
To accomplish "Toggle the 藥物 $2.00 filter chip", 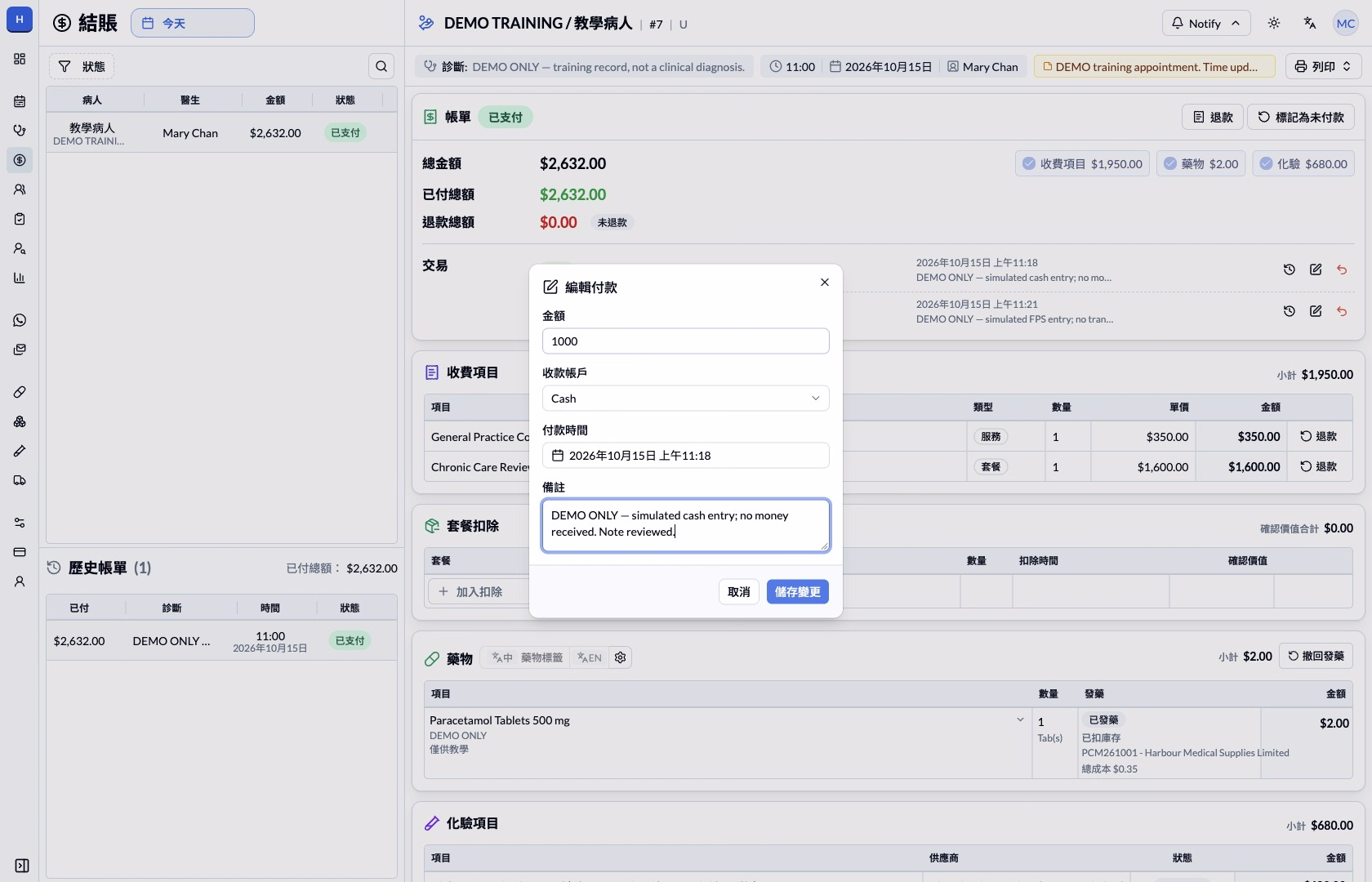I will (x=1200, y=163).
